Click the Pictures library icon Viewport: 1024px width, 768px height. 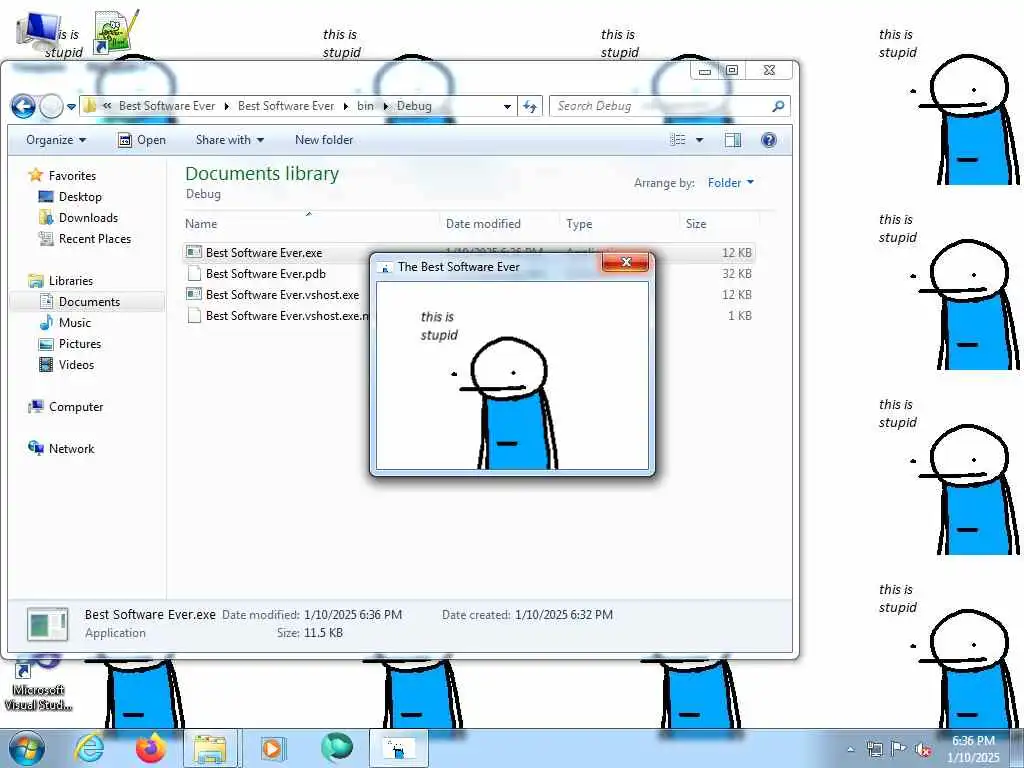[x=46, y=344]
